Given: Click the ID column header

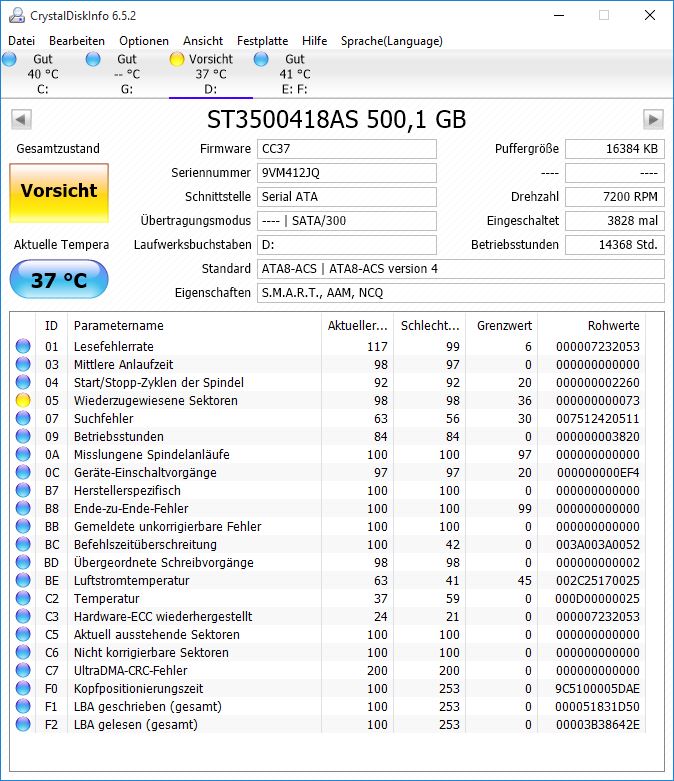Looking at the screenshot, I should click(51, 326).
